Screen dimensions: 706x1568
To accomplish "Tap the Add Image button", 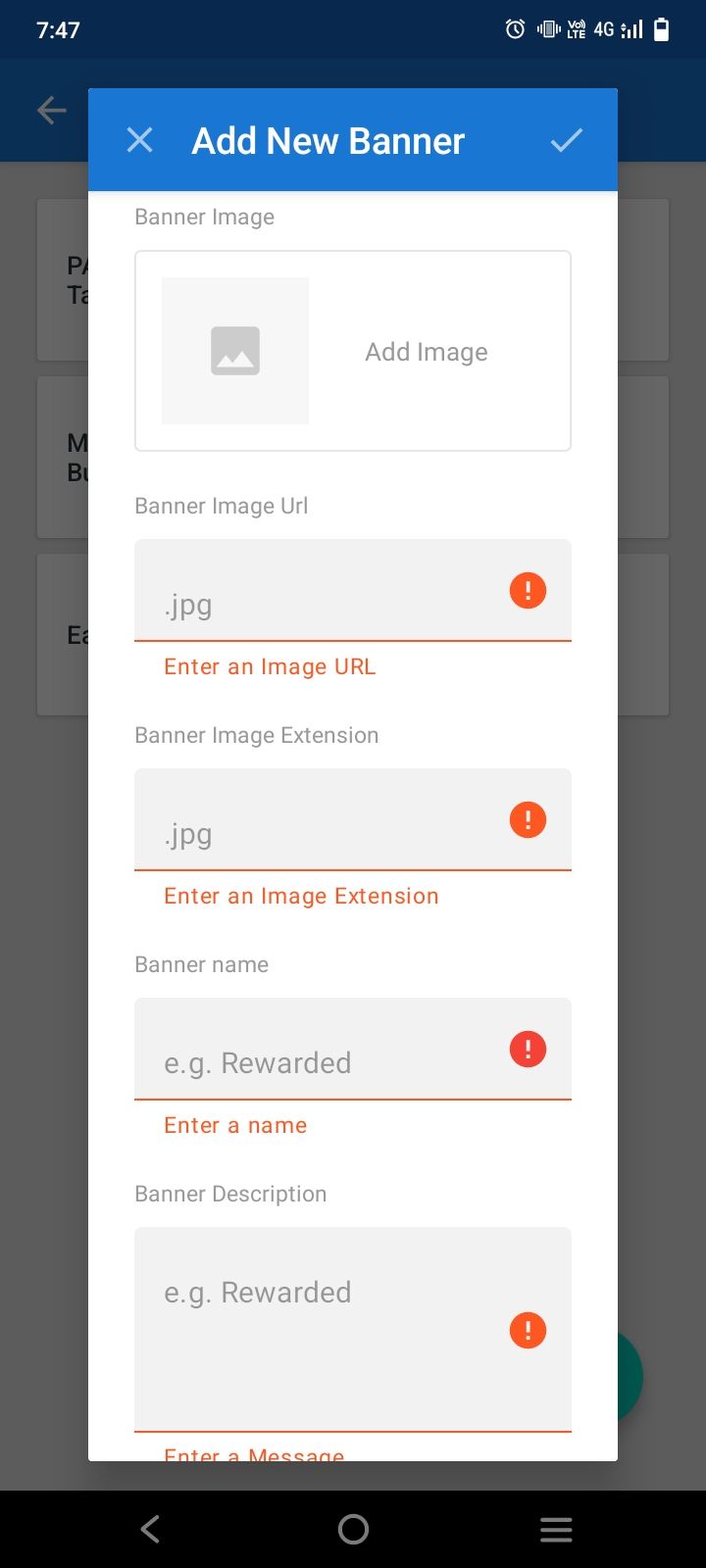I will coord(427,352).
